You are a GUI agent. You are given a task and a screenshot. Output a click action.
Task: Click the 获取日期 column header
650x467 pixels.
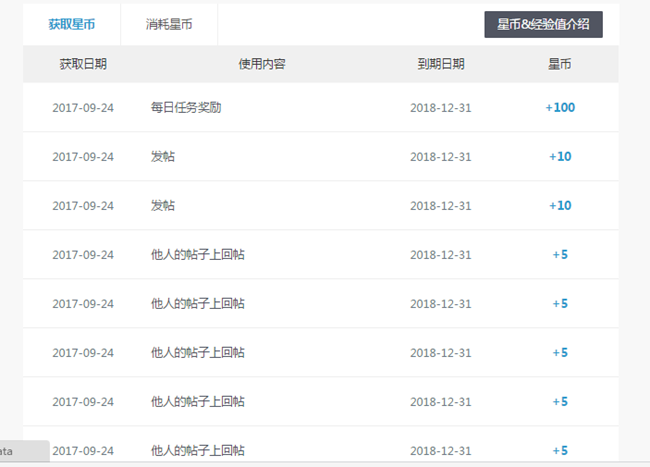click(83, 64)
